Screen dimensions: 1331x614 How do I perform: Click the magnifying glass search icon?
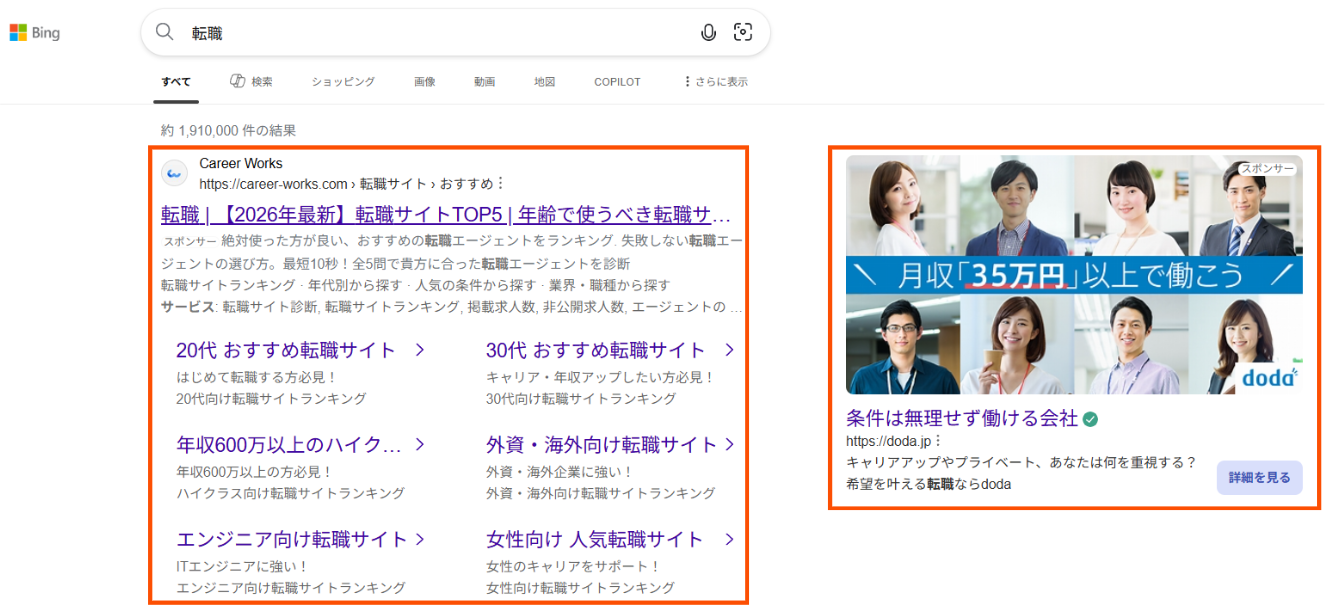coord(165,33)
